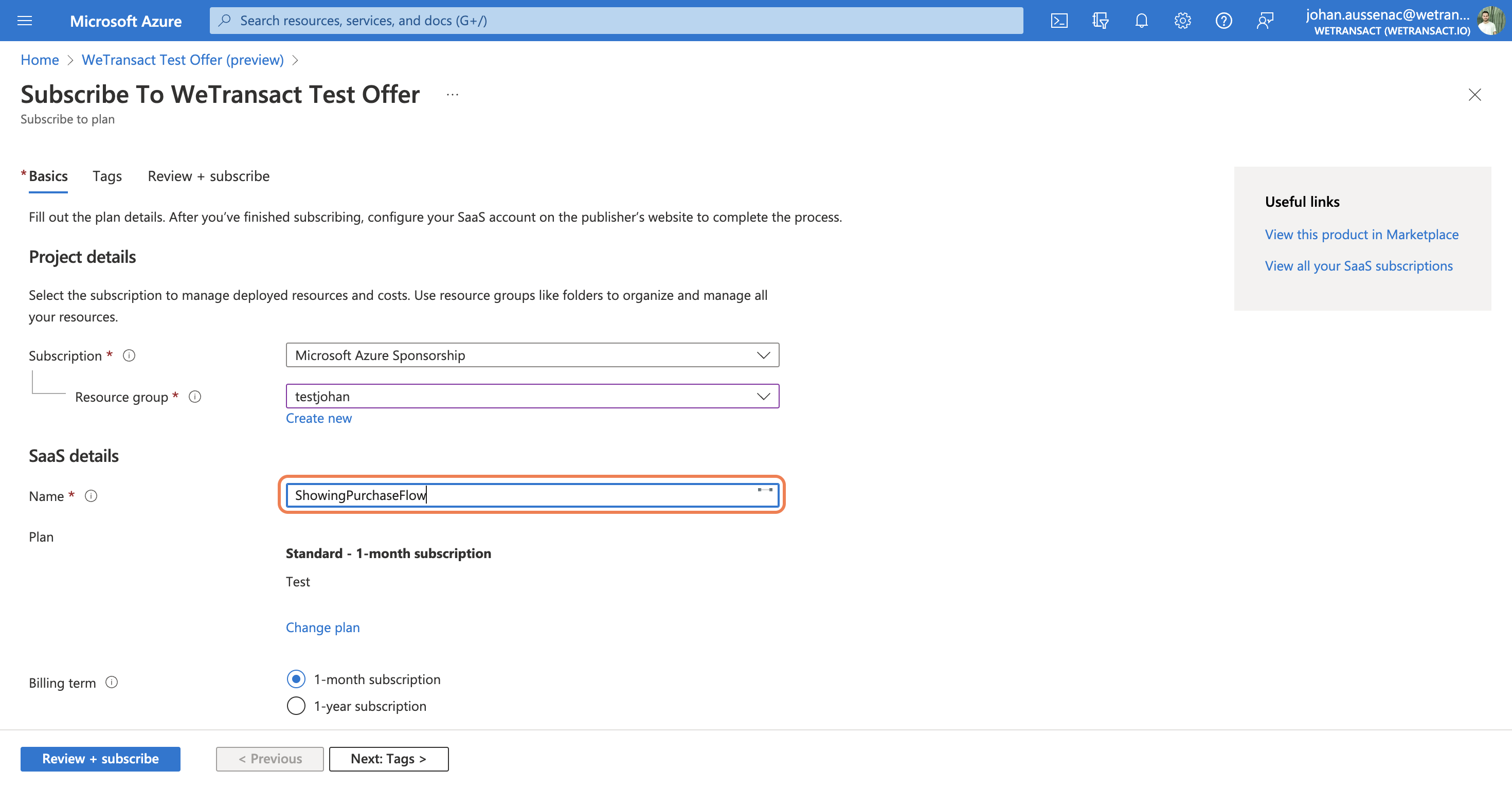Show info tooltip for Billing term
1512x788 pixels.
pos(112,682)
